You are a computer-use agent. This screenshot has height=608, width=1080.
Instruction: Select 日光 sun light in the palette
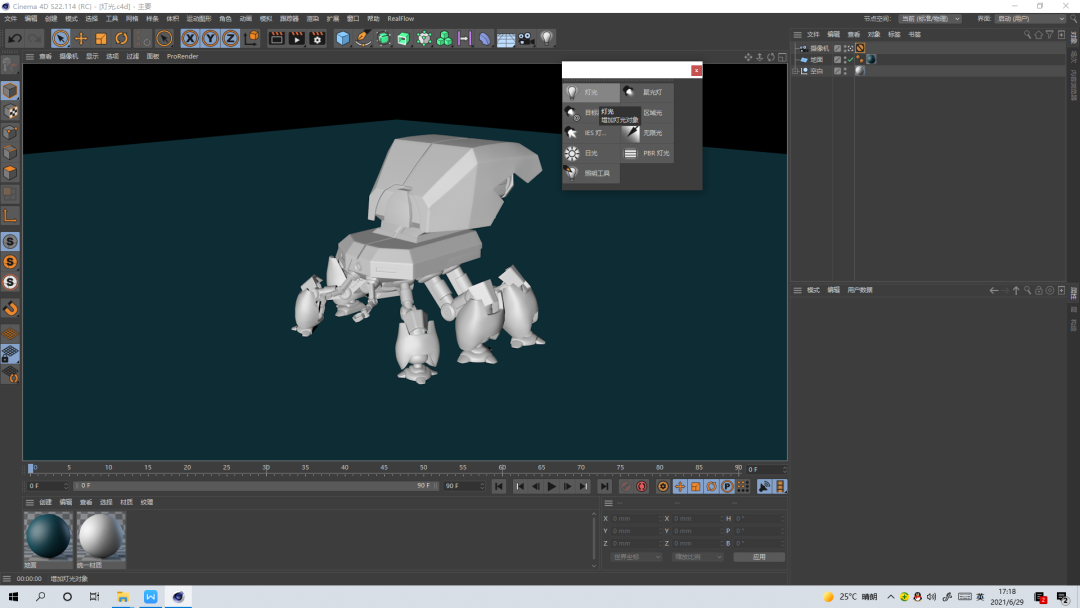pyautogui.click(x=591, y=153)
